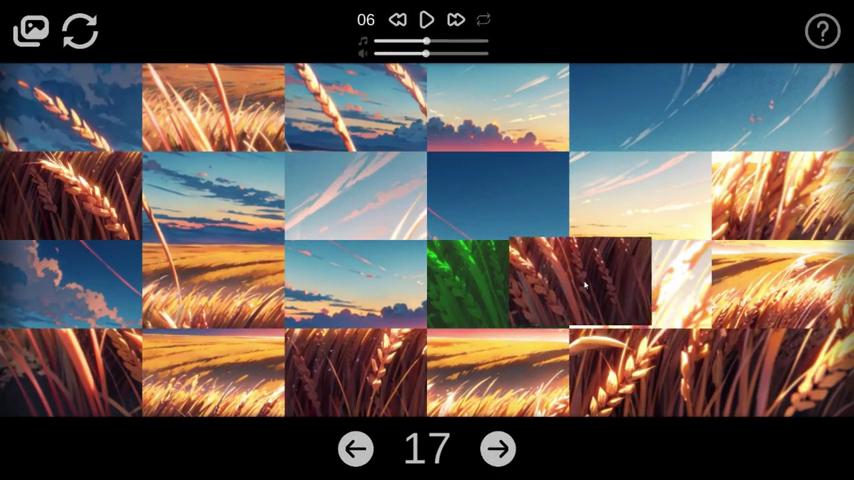Select the solid dark blue sky tile

click(498, 195)
